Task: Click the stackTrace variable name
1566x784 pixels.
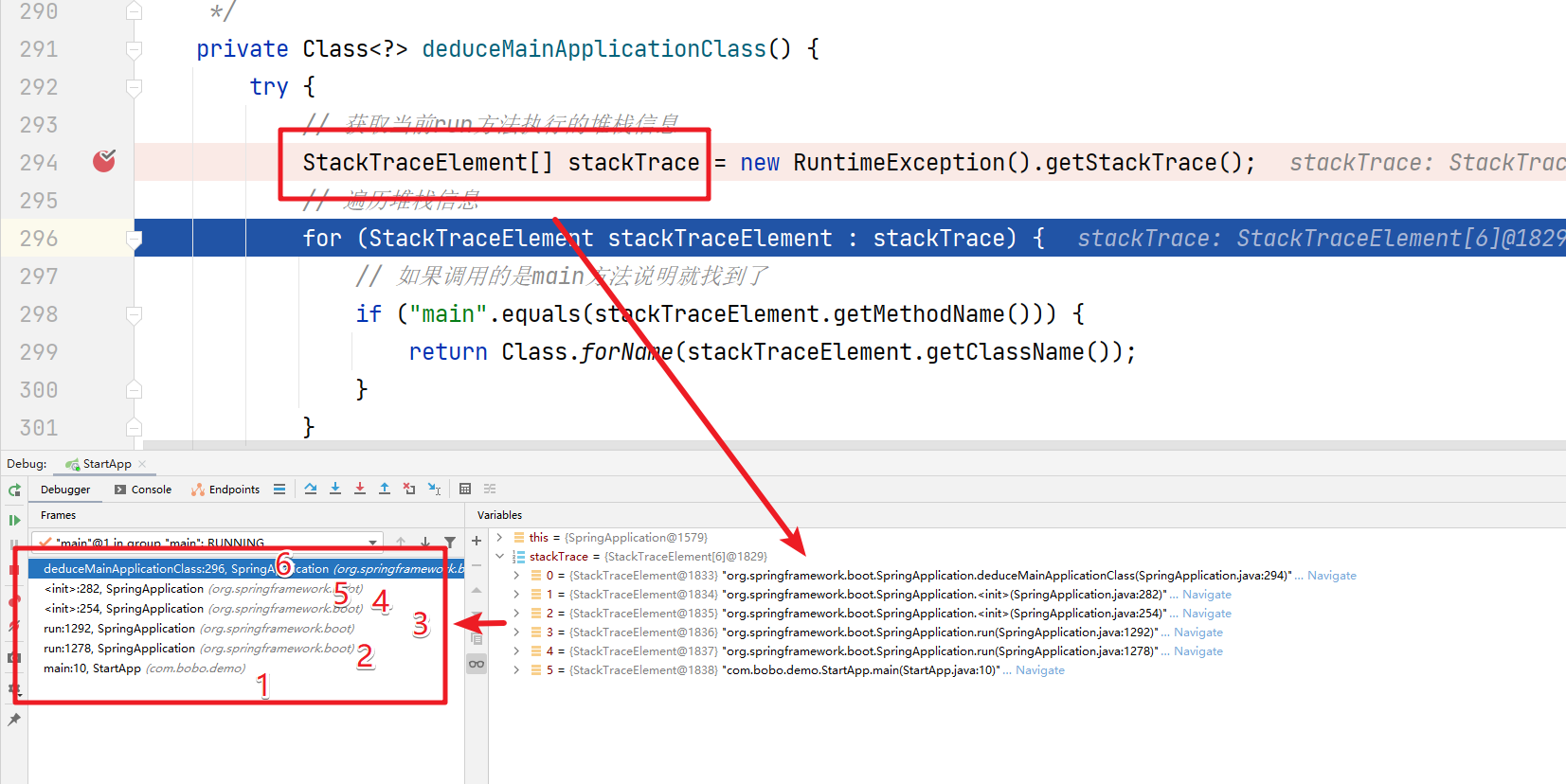Action: pos(558,556)
